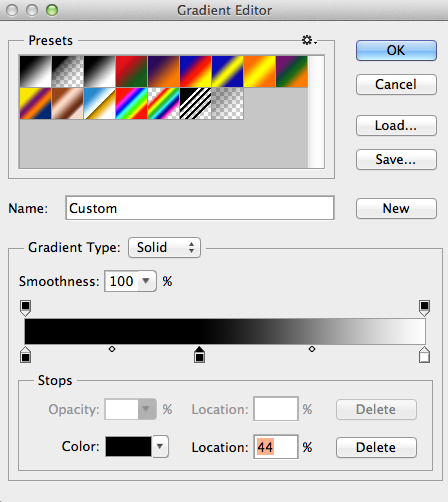The width and height of the screenshot is (448, 502).
Task: Select the transparent stripes gradient preset
Action: (x=195, y=103)
